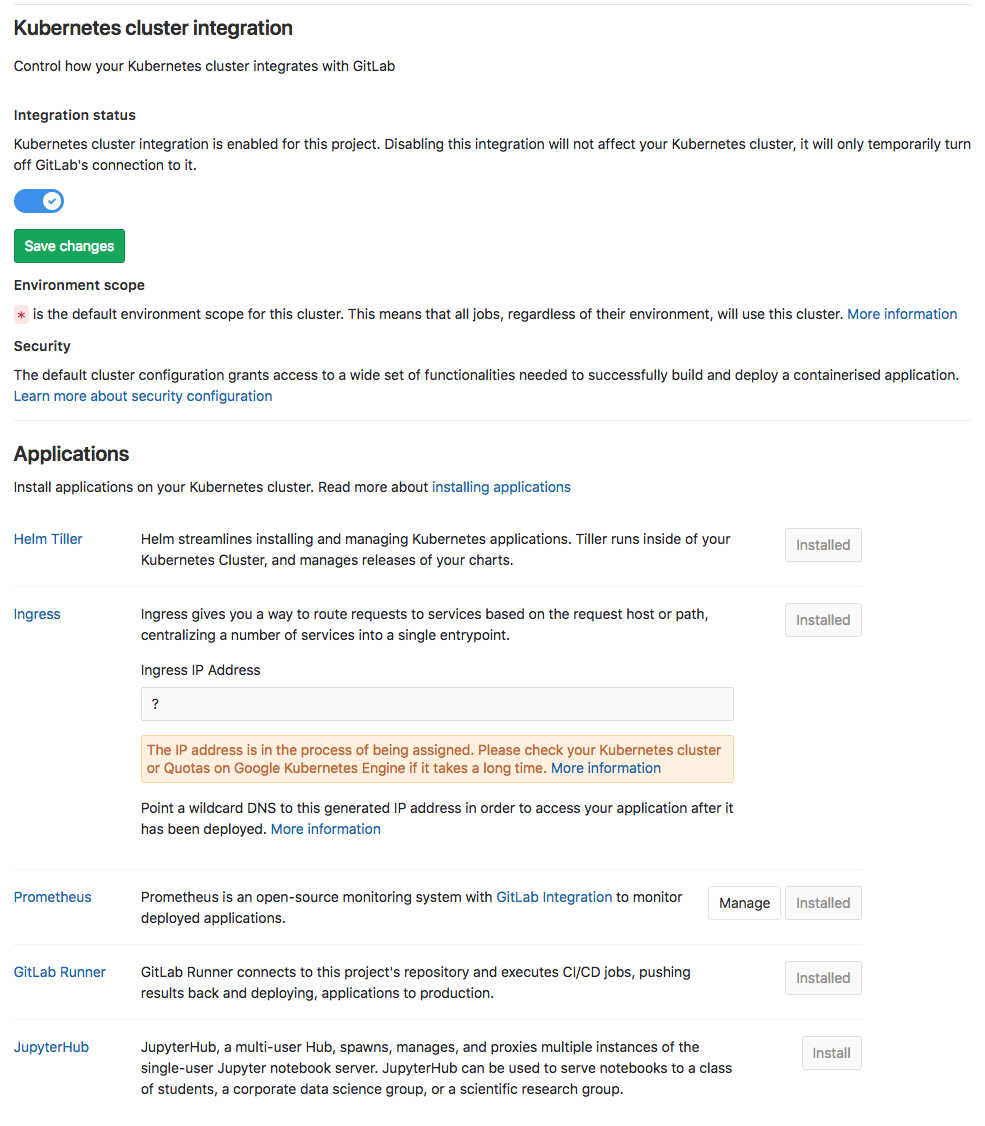
Task: Open More information about environment scope
Action: pyautogui.click(x=901, y=313)
